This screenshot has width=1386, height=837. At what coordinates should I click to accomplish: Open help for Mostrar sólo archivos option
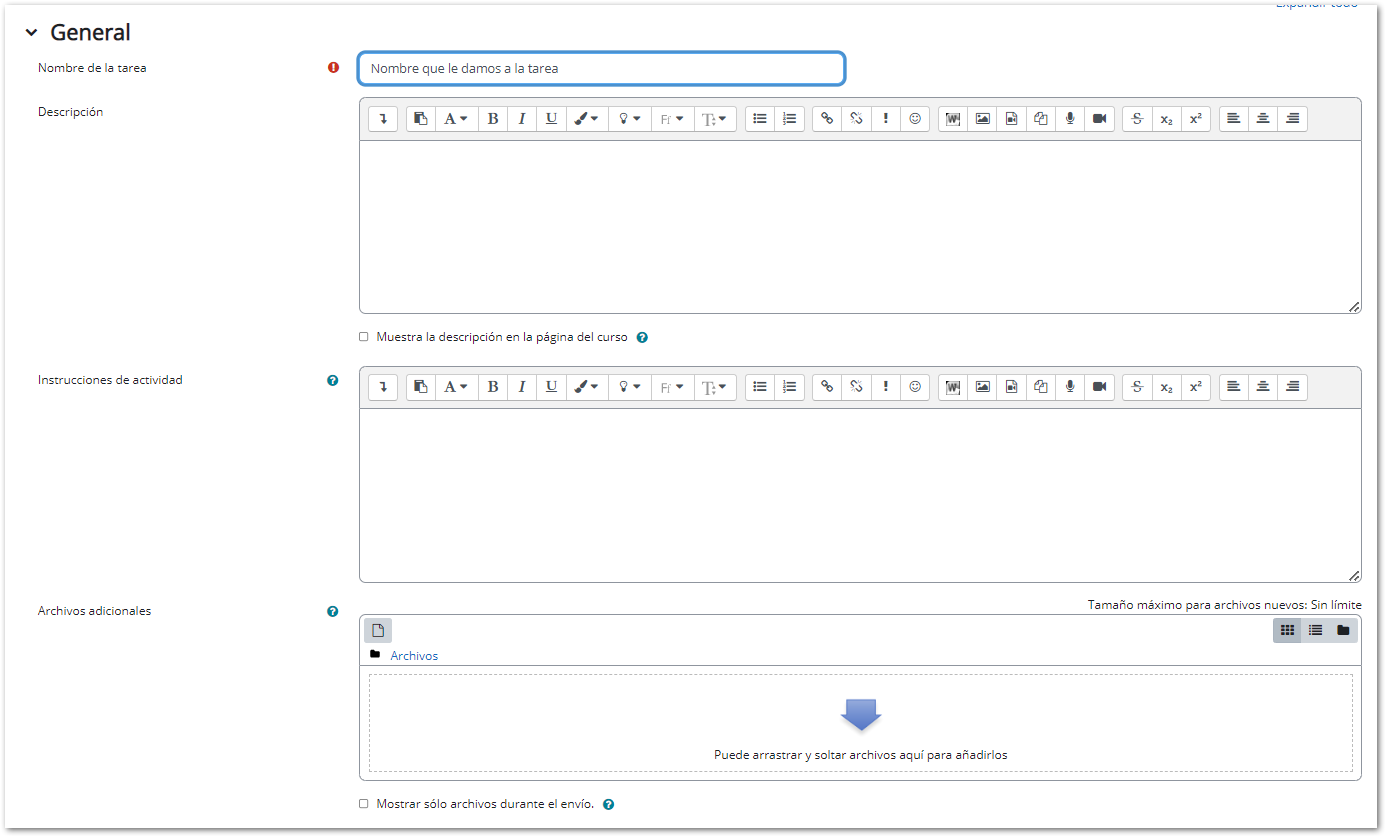[x=608, y=804]
